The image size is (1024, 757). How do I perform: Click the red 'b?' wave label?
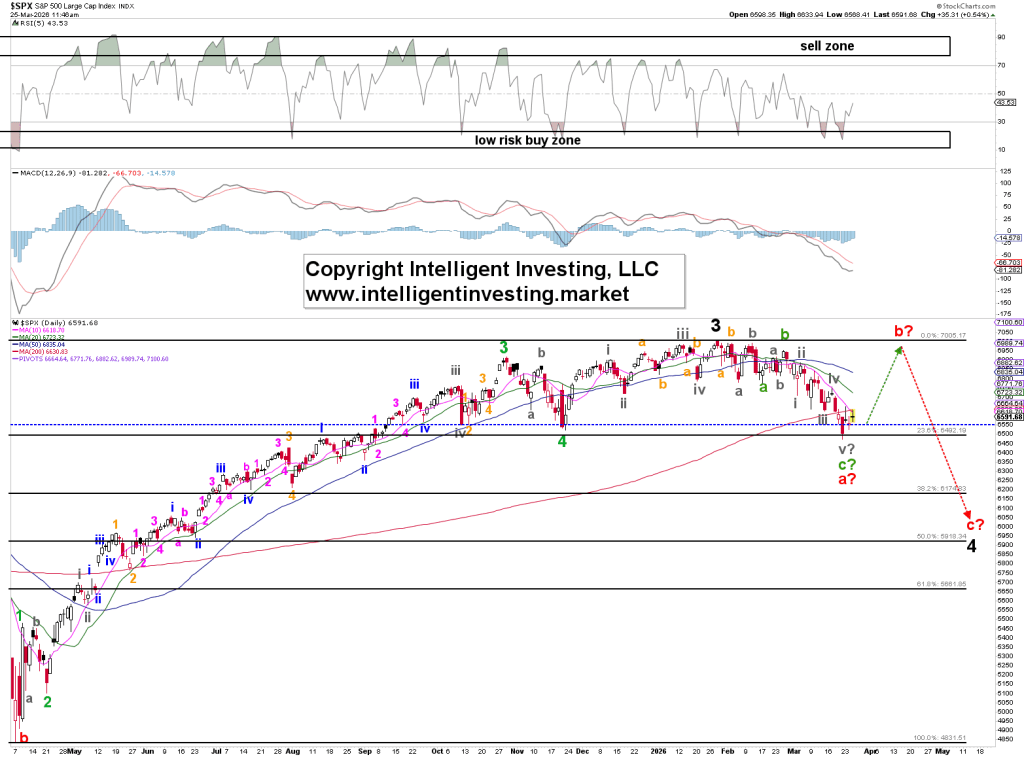click(x=903, y=331)
